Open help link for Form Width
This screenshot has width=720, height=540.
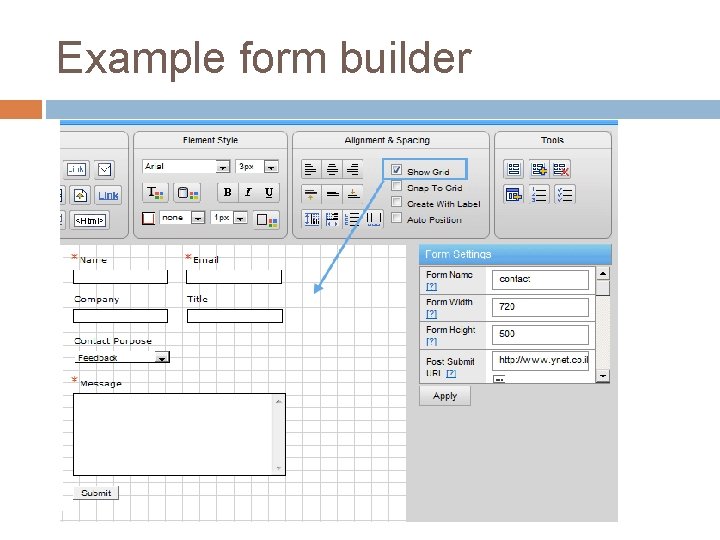(431, 314)
